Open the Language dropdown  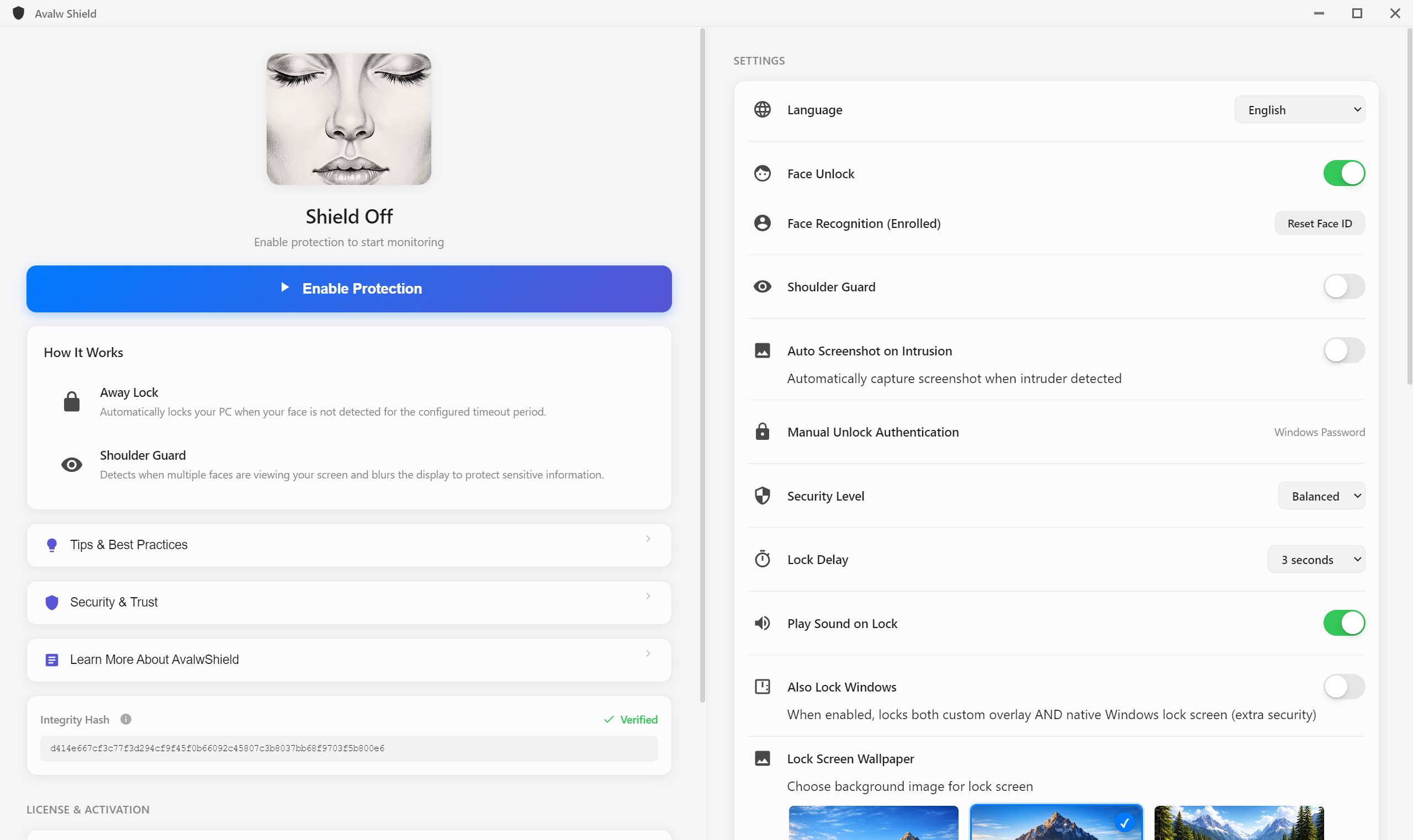(1299, 110)
